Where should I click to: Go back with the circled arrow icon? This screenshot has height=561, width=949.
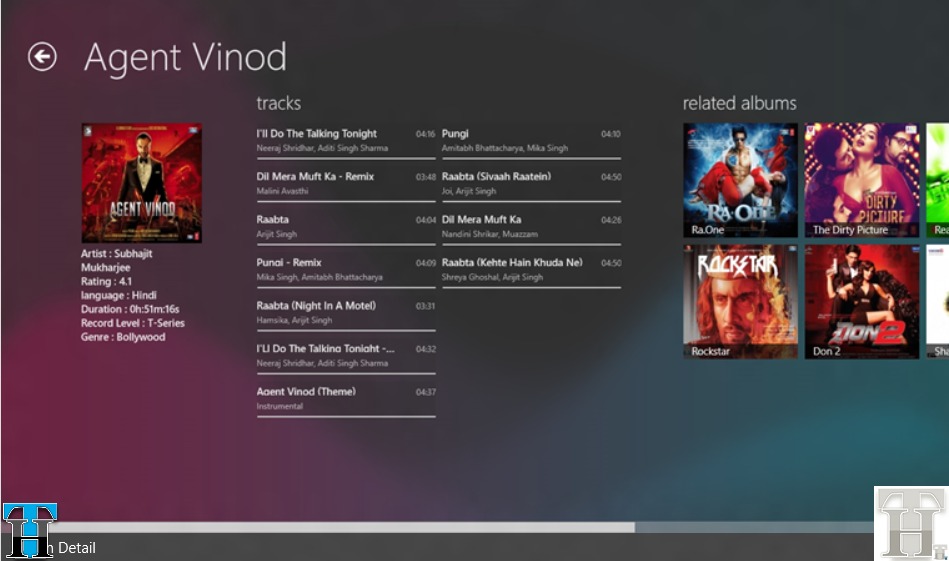click(42, 57)
